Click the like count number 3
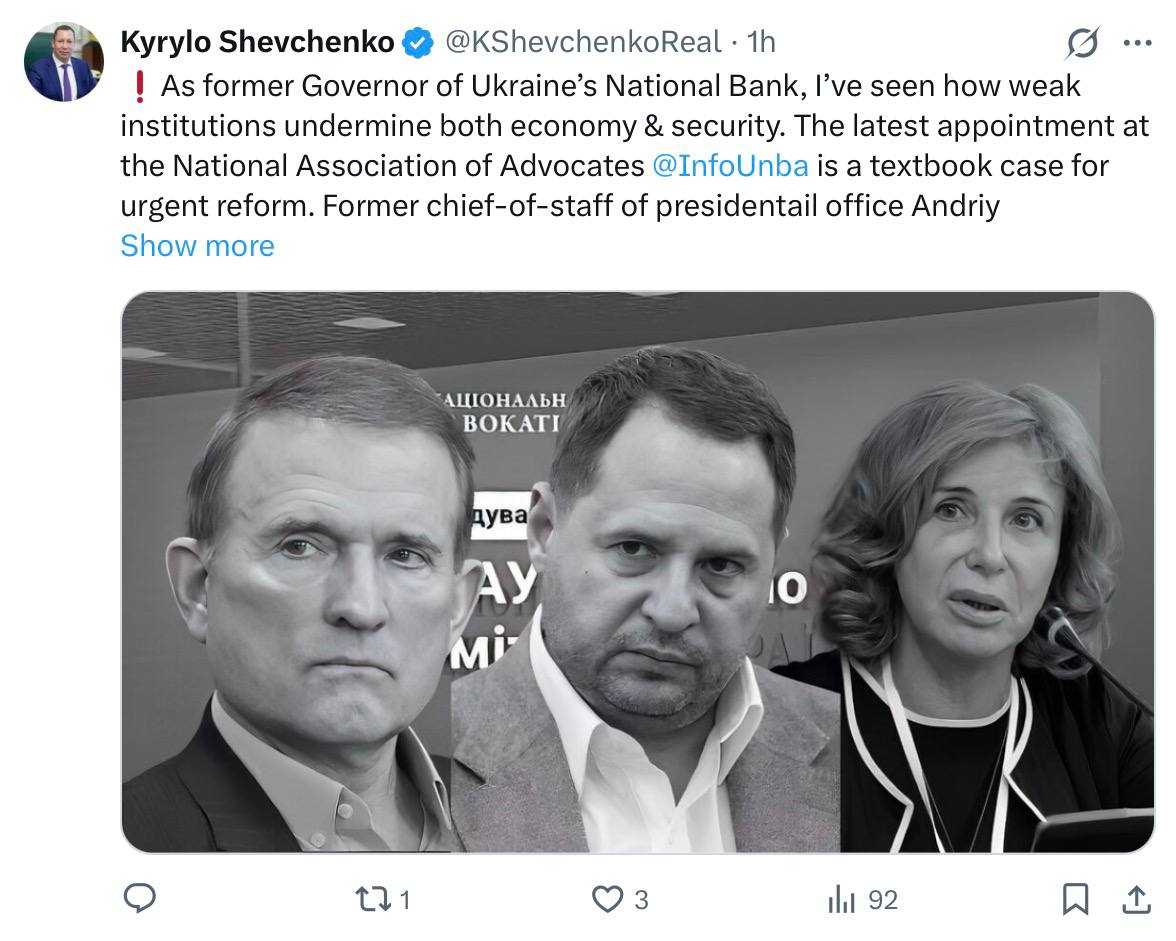 [641, 900]
